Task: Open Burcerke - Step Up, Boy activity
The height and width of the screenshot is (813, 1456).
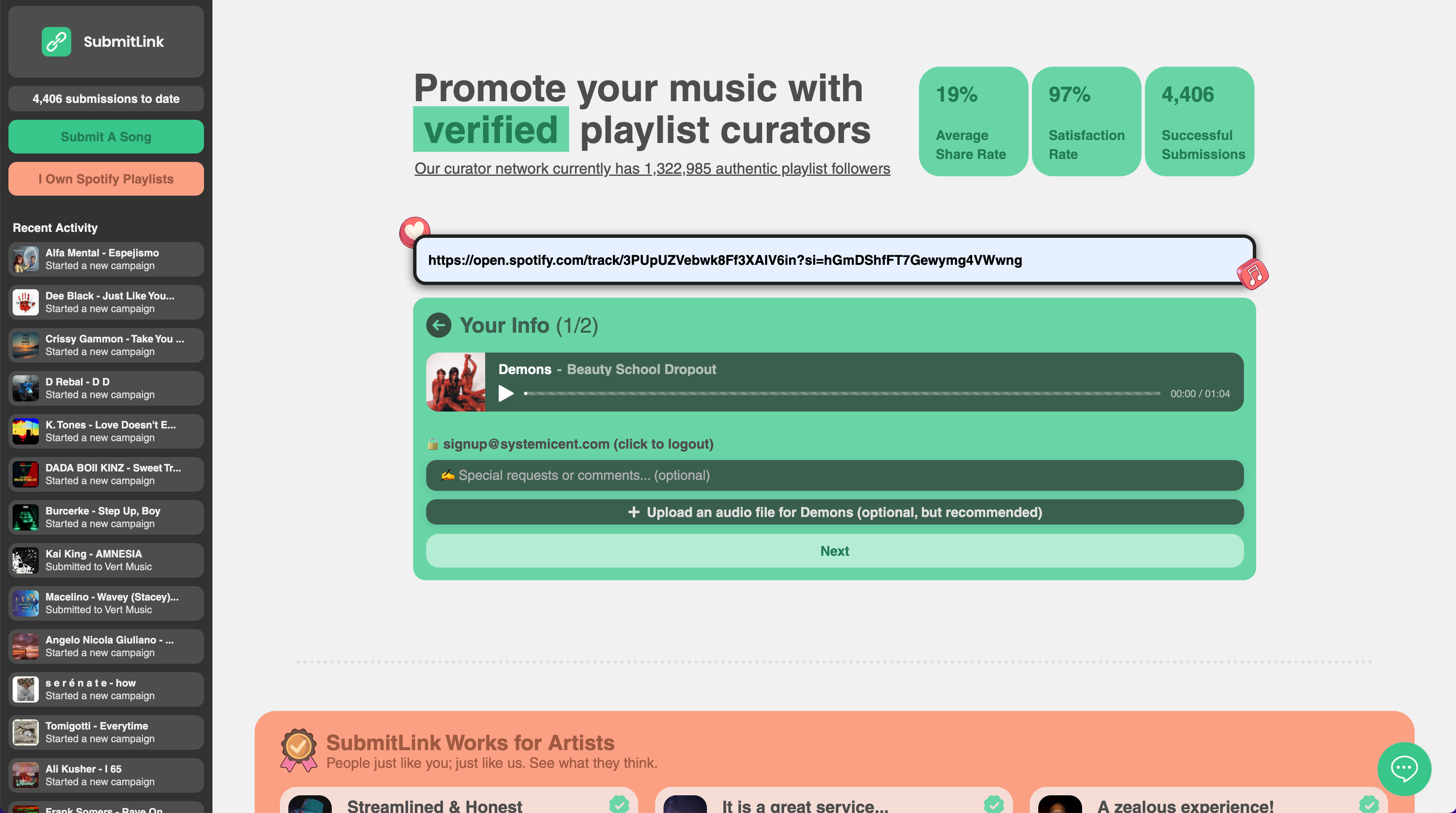Action: point(106,517)
